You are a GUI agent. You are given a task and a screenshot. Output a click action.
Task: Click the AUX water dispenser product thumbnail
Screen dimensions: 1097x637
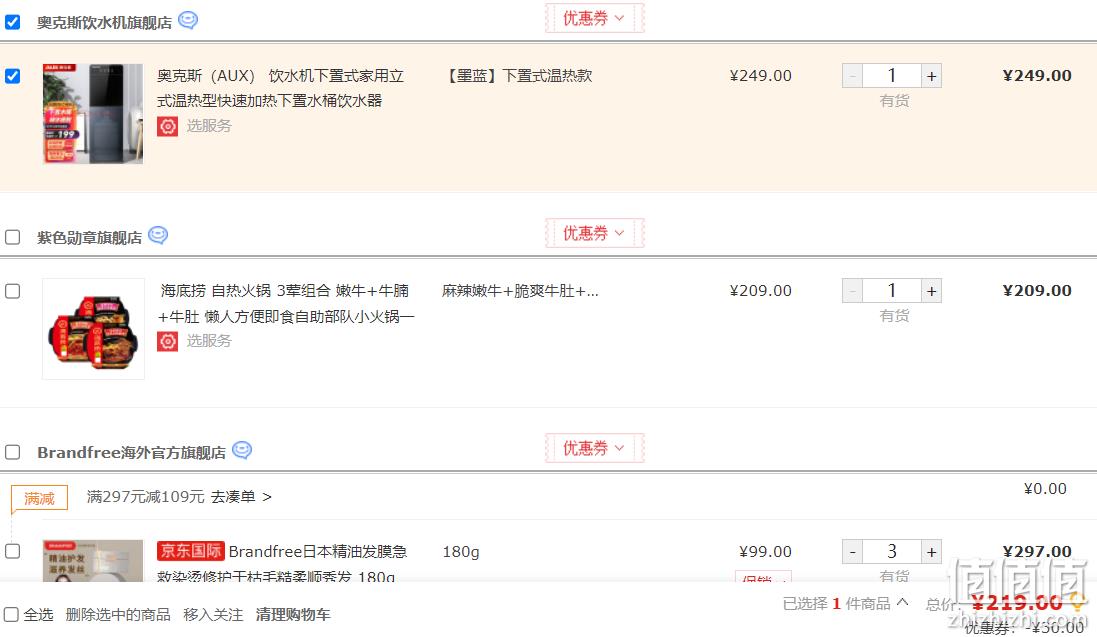[93, 113]
